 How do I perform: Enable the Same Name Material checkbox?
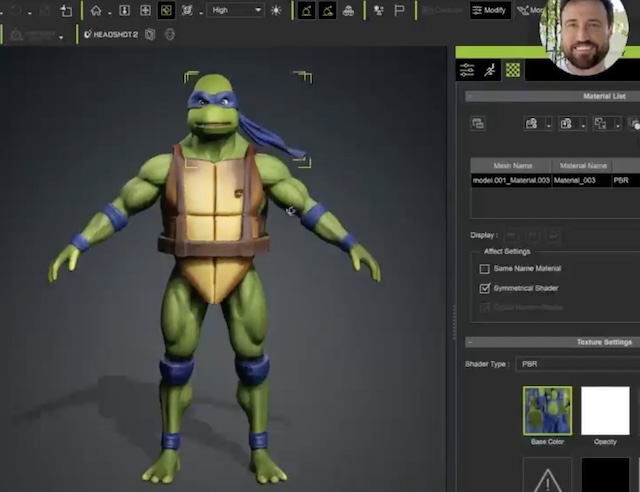tap(484, 269)
